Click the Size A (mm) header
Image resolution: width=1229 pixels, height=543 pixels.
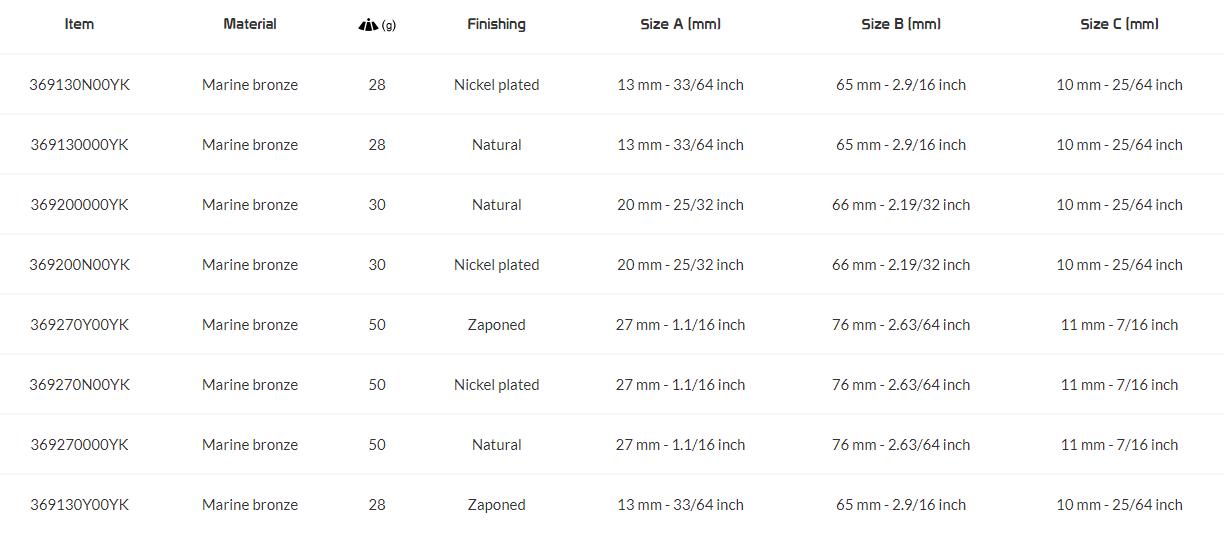[x=680, y=24]
